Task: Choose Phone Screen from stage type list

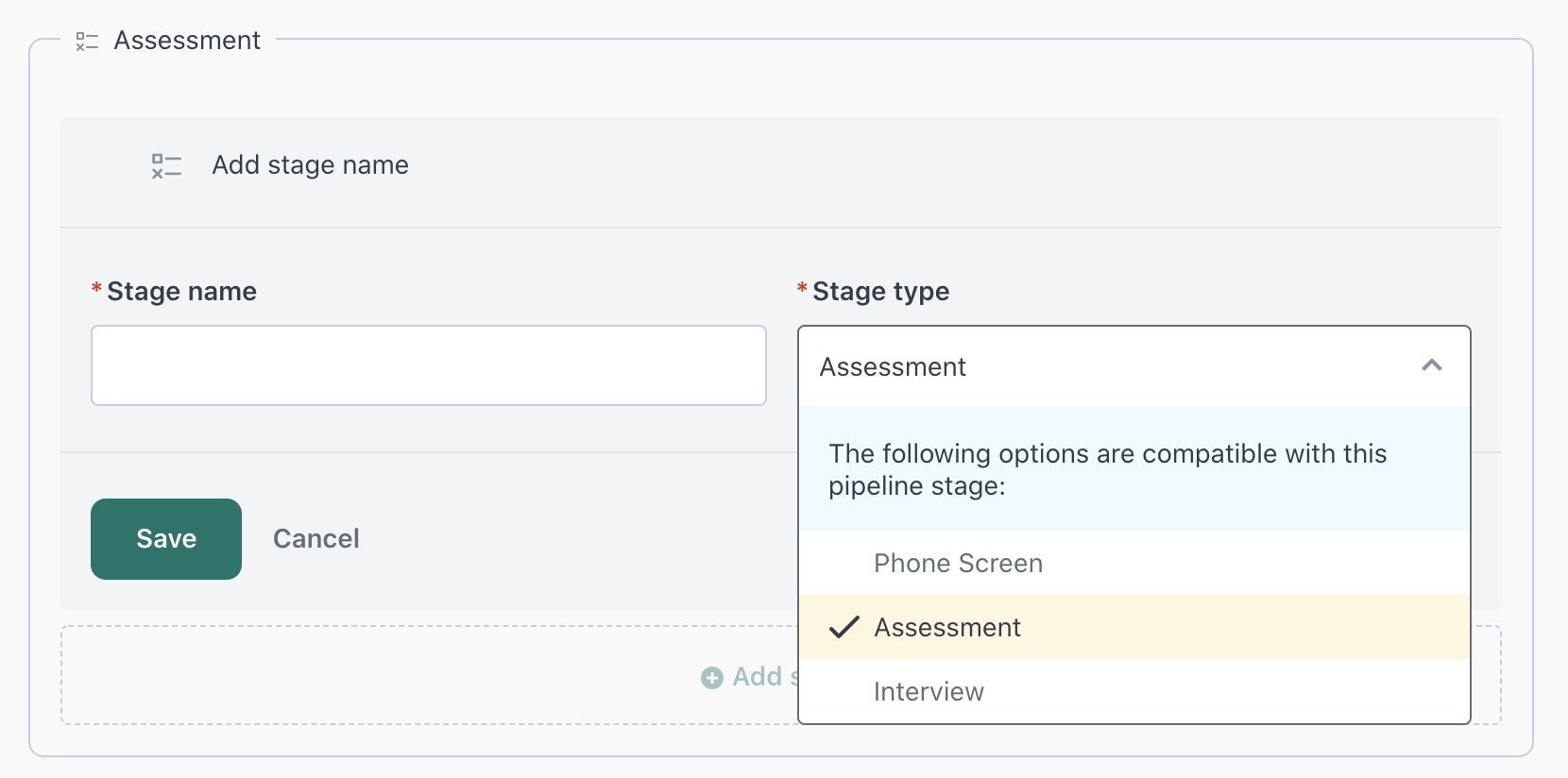Action: pos(1134,563)
